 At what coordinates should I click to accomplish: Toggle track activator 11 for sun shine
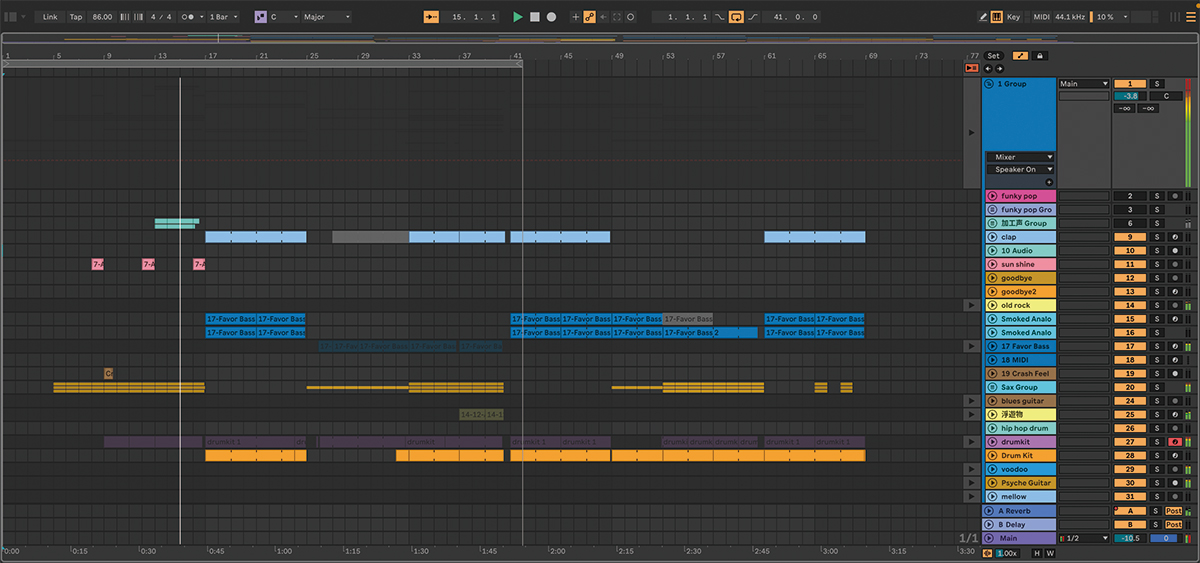[x=1130, y=264]
